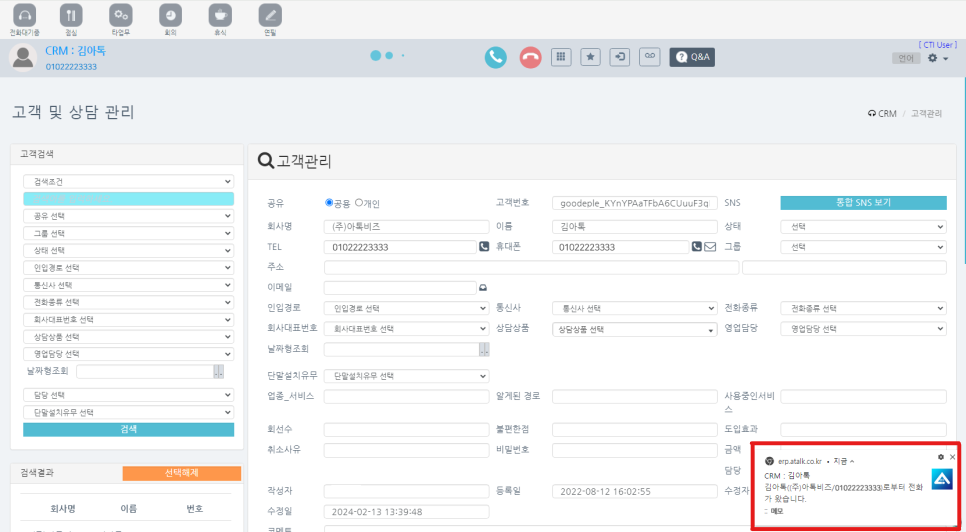This screenshot has height=532, width=966.
Task: Open the gear settings menu near 언어
Action: pyautogui.click(x=933, y=58)
